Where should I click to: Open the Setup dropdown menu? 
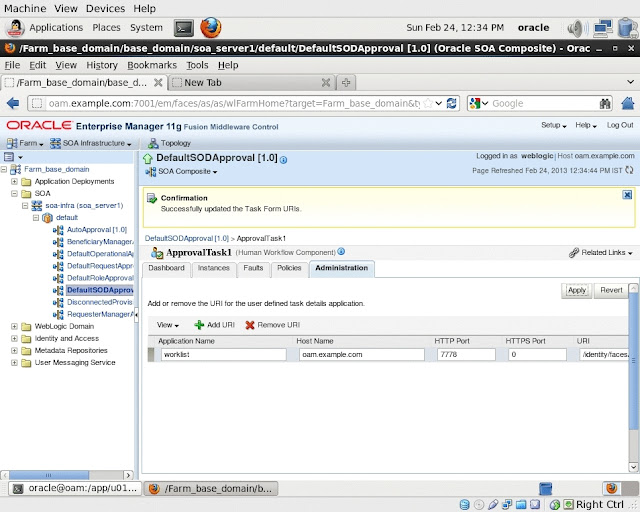tap(554, 125)
